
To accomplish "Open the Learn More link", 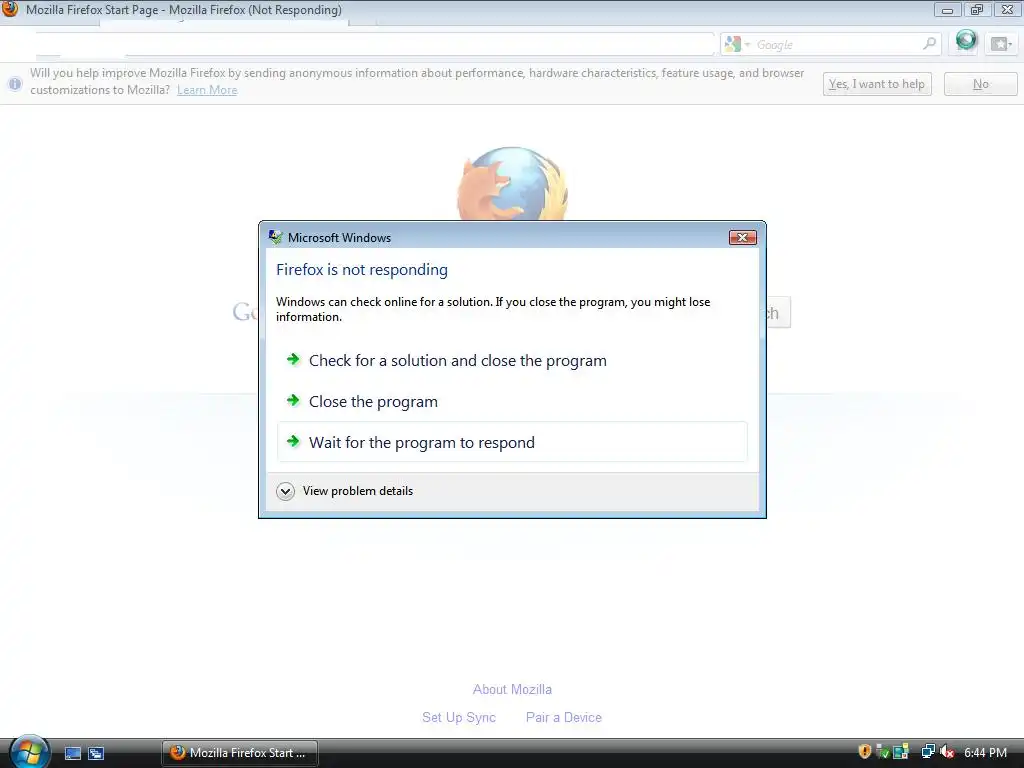I will point(207,90).
